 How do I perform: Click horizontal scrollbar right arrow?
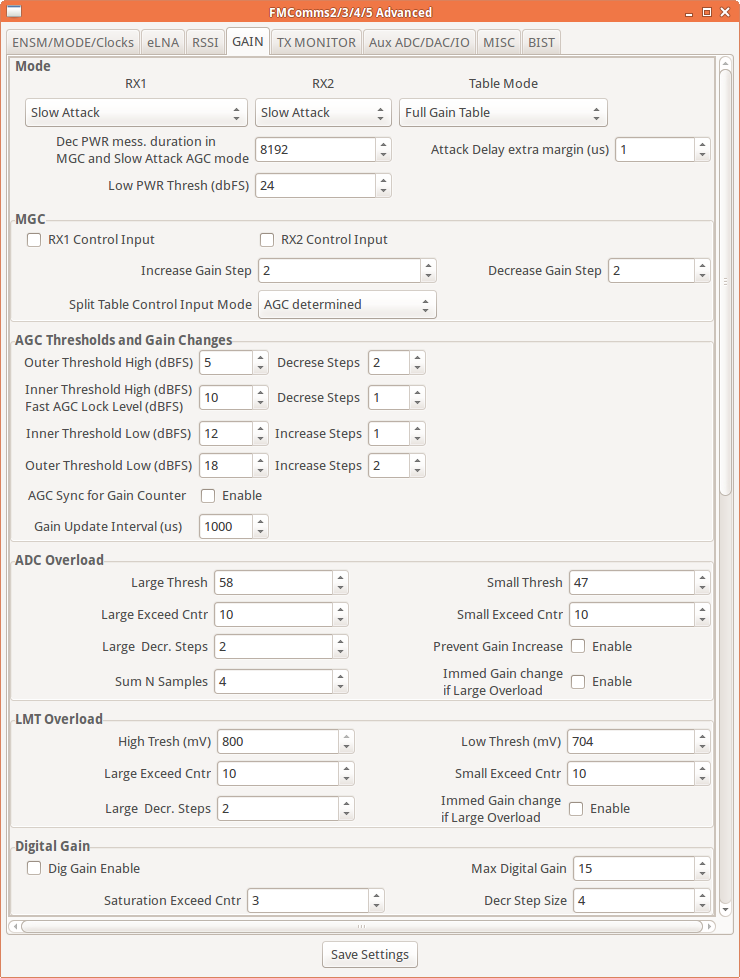(x=709, y=926)
